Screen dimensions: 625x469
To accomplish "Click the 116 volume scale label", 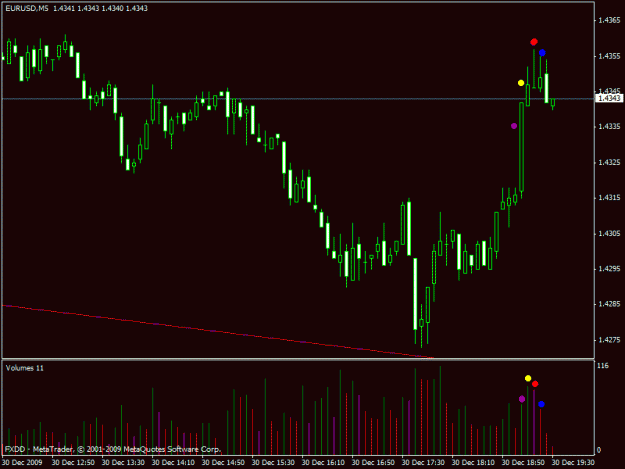I will [x=603, y=366].
